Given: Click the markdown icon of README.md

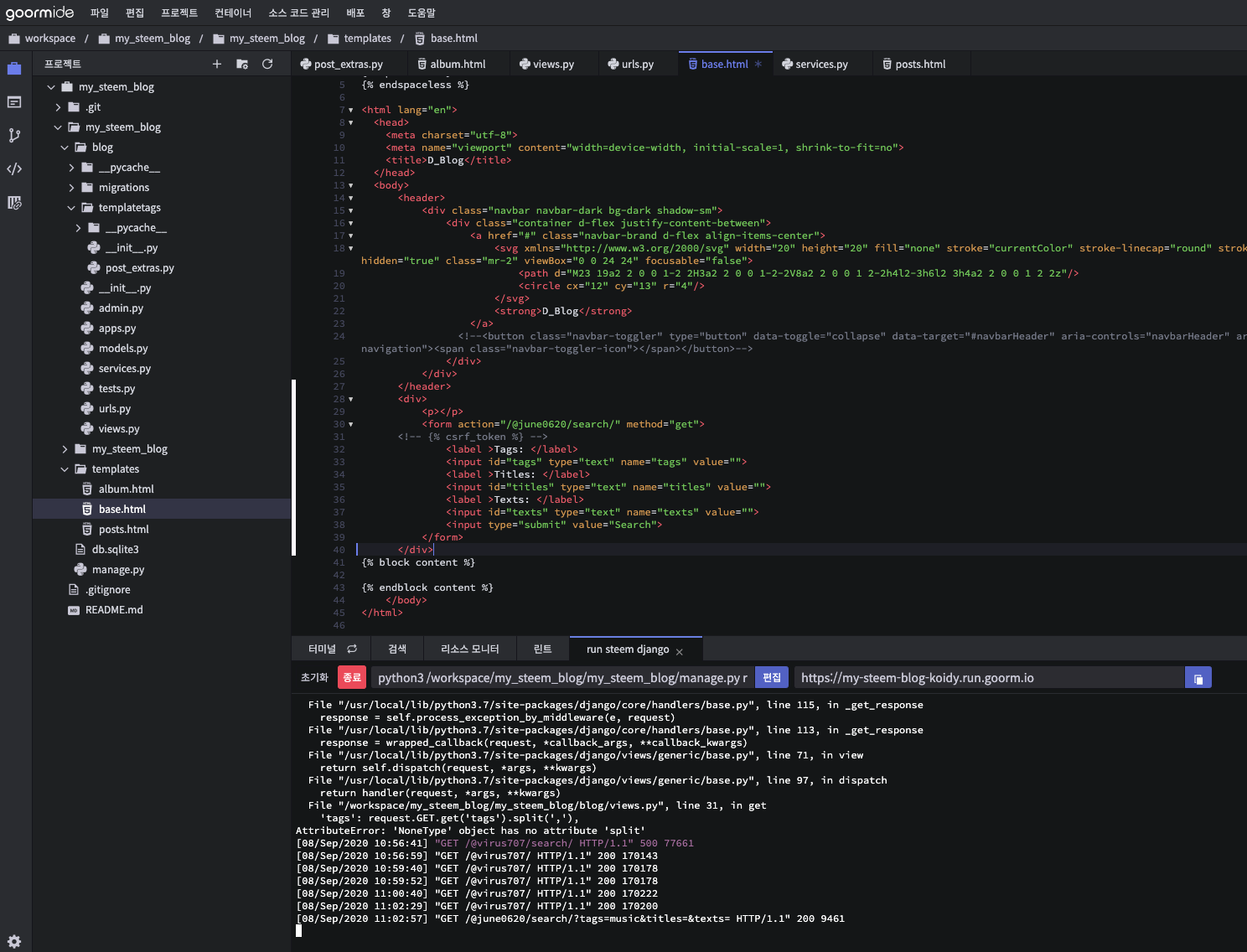Looking at the screenshot, I should 74,610.
